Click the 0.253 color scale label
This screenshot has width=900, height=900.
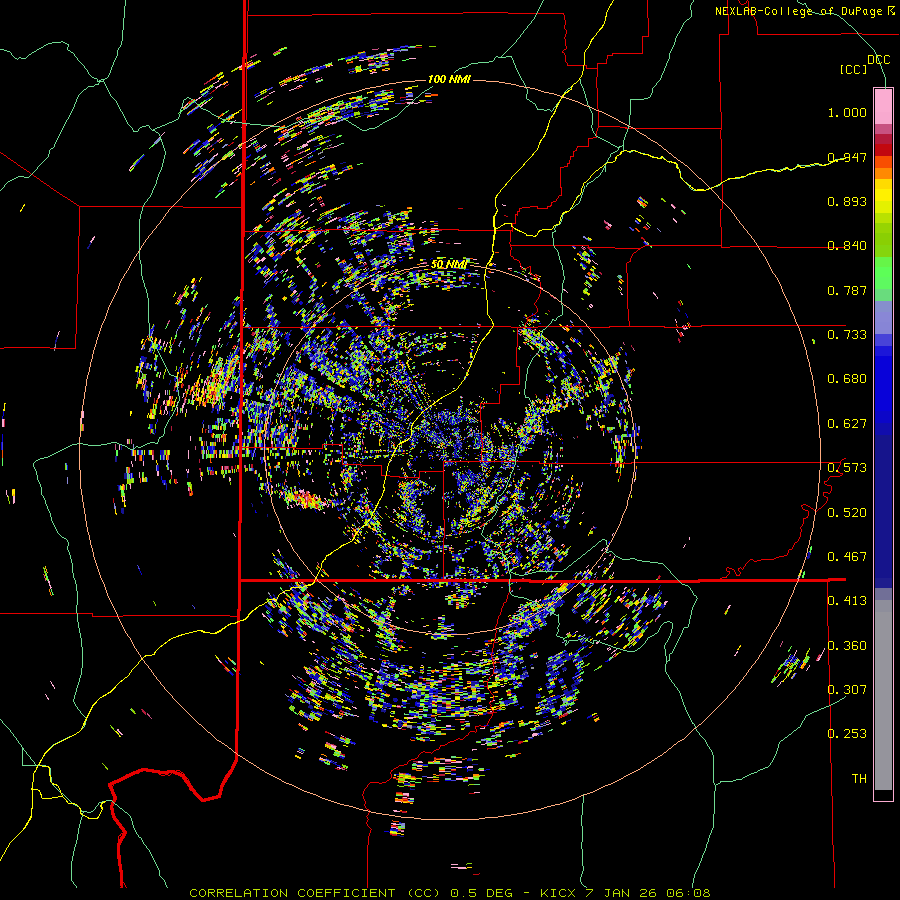pos(847,734)
